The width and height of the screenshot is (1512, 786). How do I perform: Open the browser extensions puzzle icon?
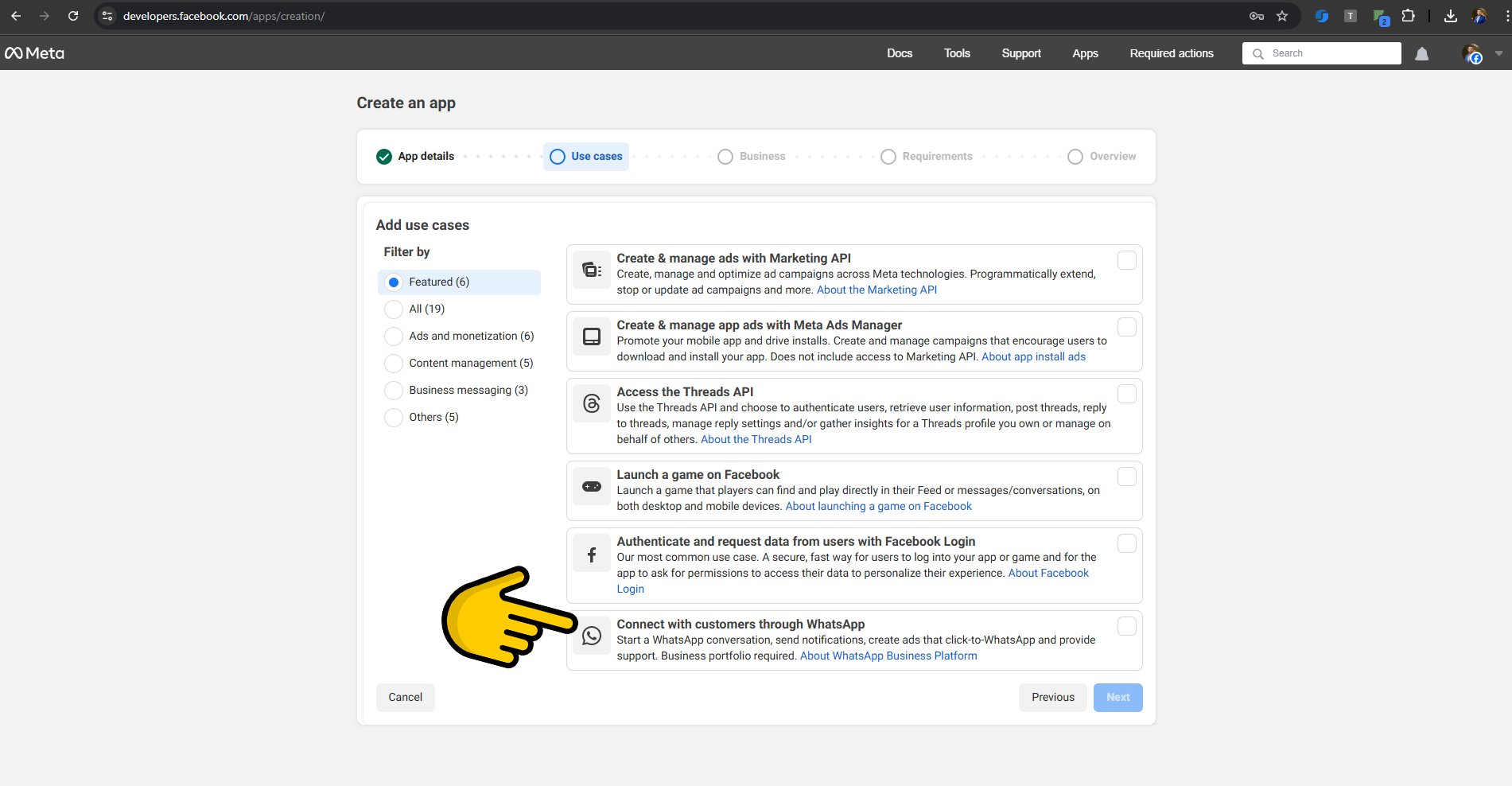tap(1408, 16)
